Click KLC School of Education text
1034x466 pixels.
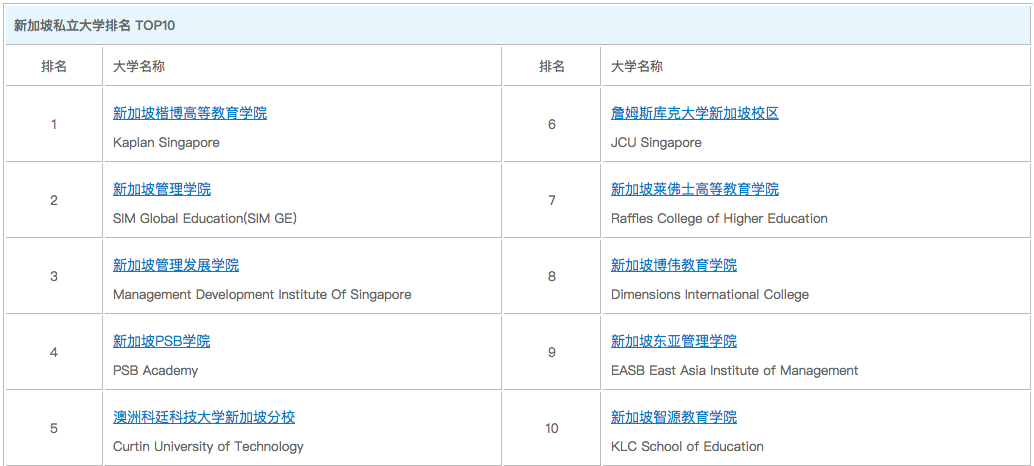(x=687, y=446)
